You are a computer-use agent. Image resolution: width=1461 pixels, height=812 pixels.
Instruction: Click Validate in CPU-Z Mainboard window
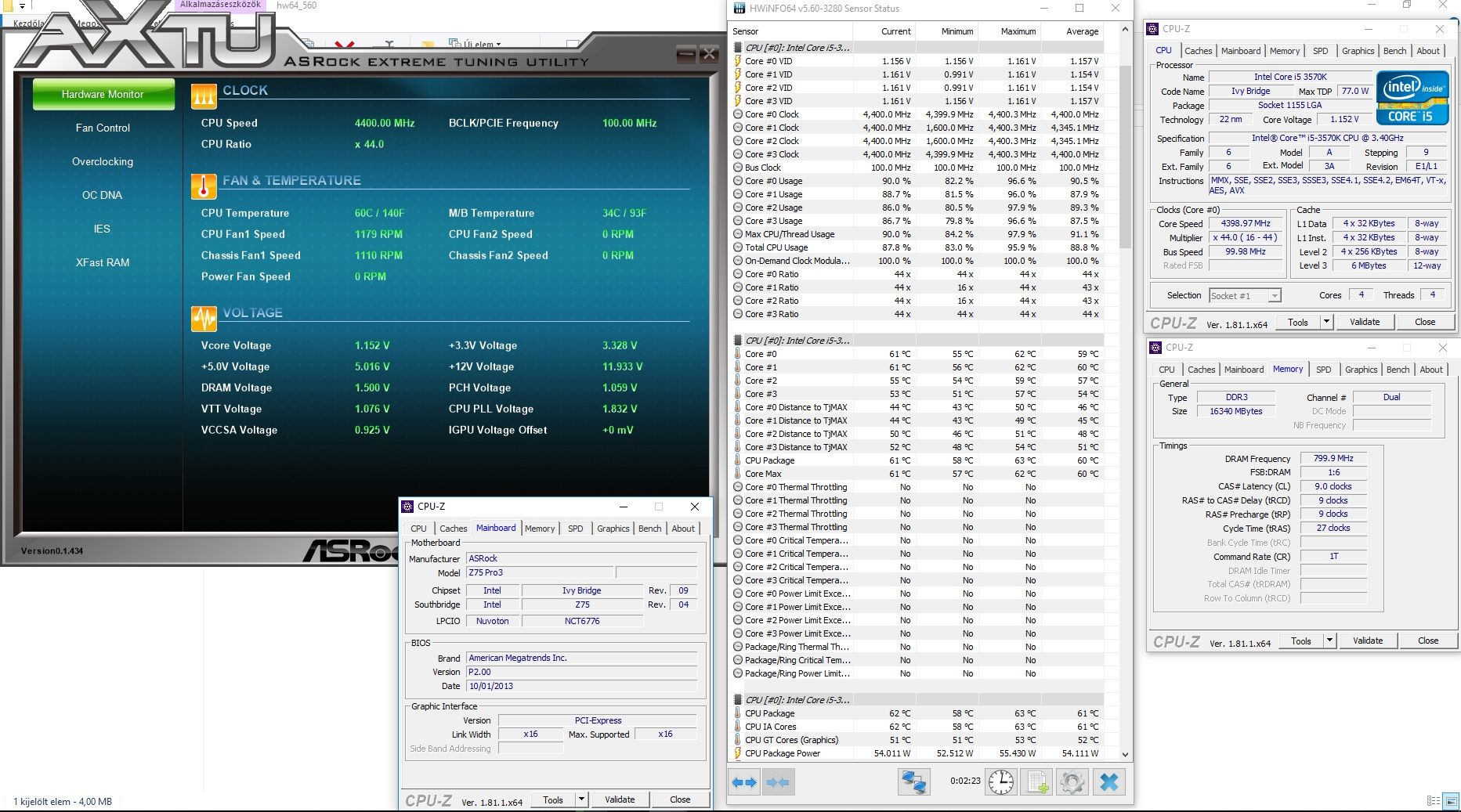620,799
